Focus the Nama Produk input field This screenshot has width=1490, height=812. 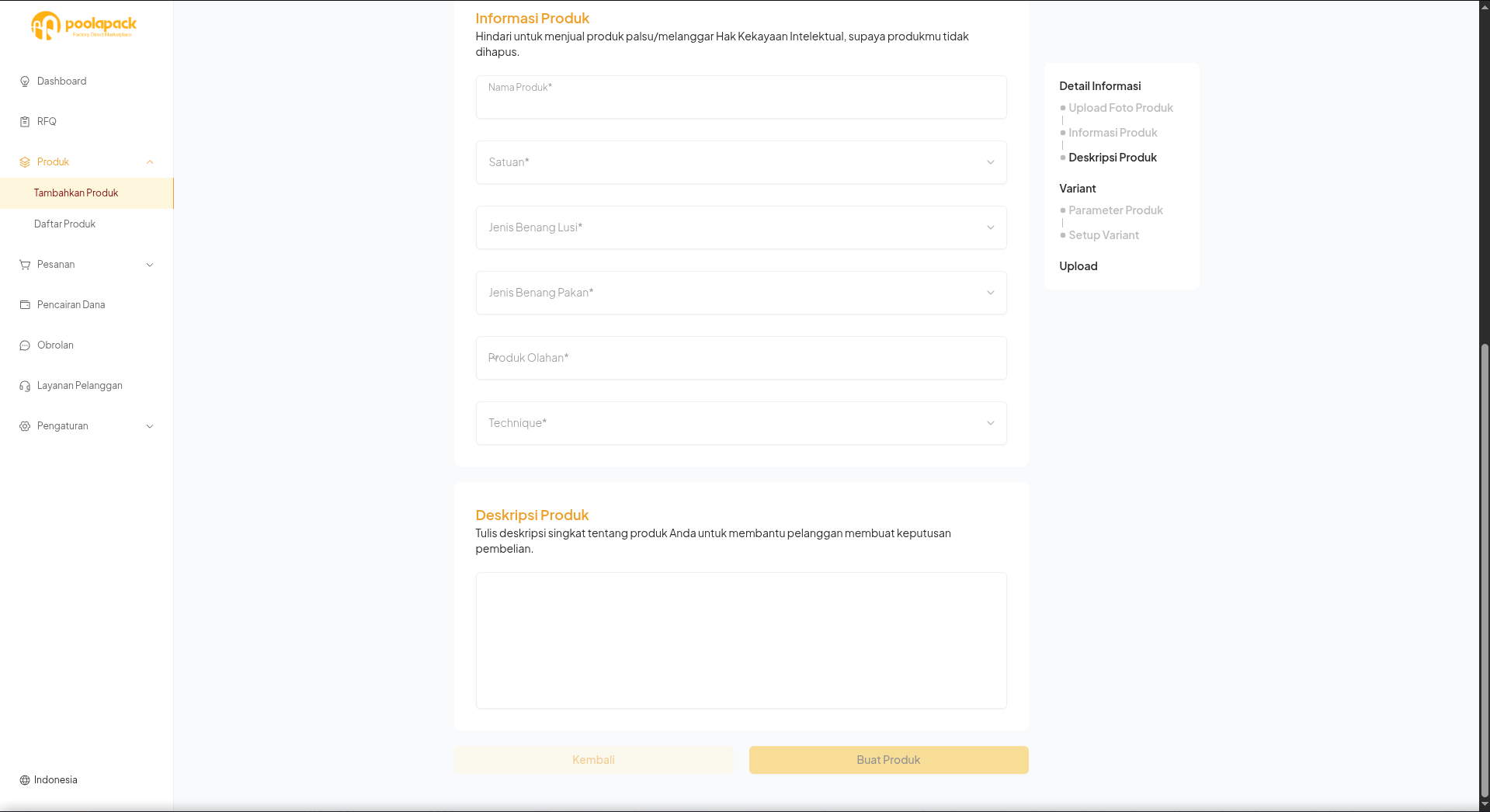coord(741,97)
